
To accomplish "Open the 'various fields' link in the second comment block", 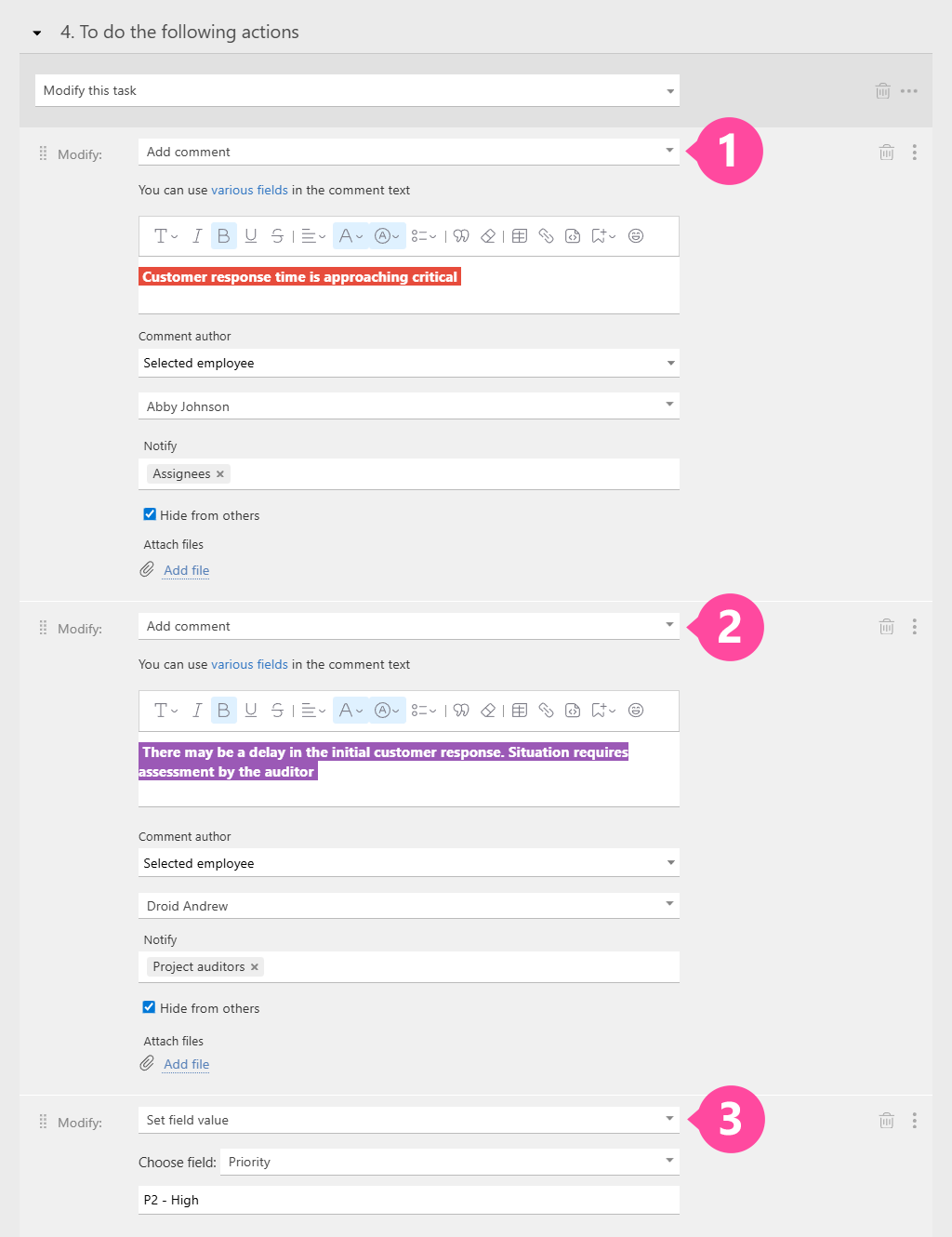I will 249,664.
